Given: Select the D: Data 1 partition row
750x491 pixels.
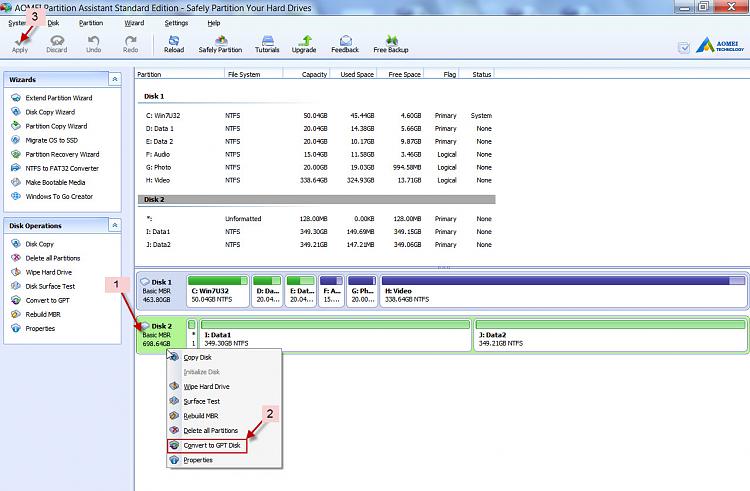Looking at the screenshot, I should [x=317, y=129].
